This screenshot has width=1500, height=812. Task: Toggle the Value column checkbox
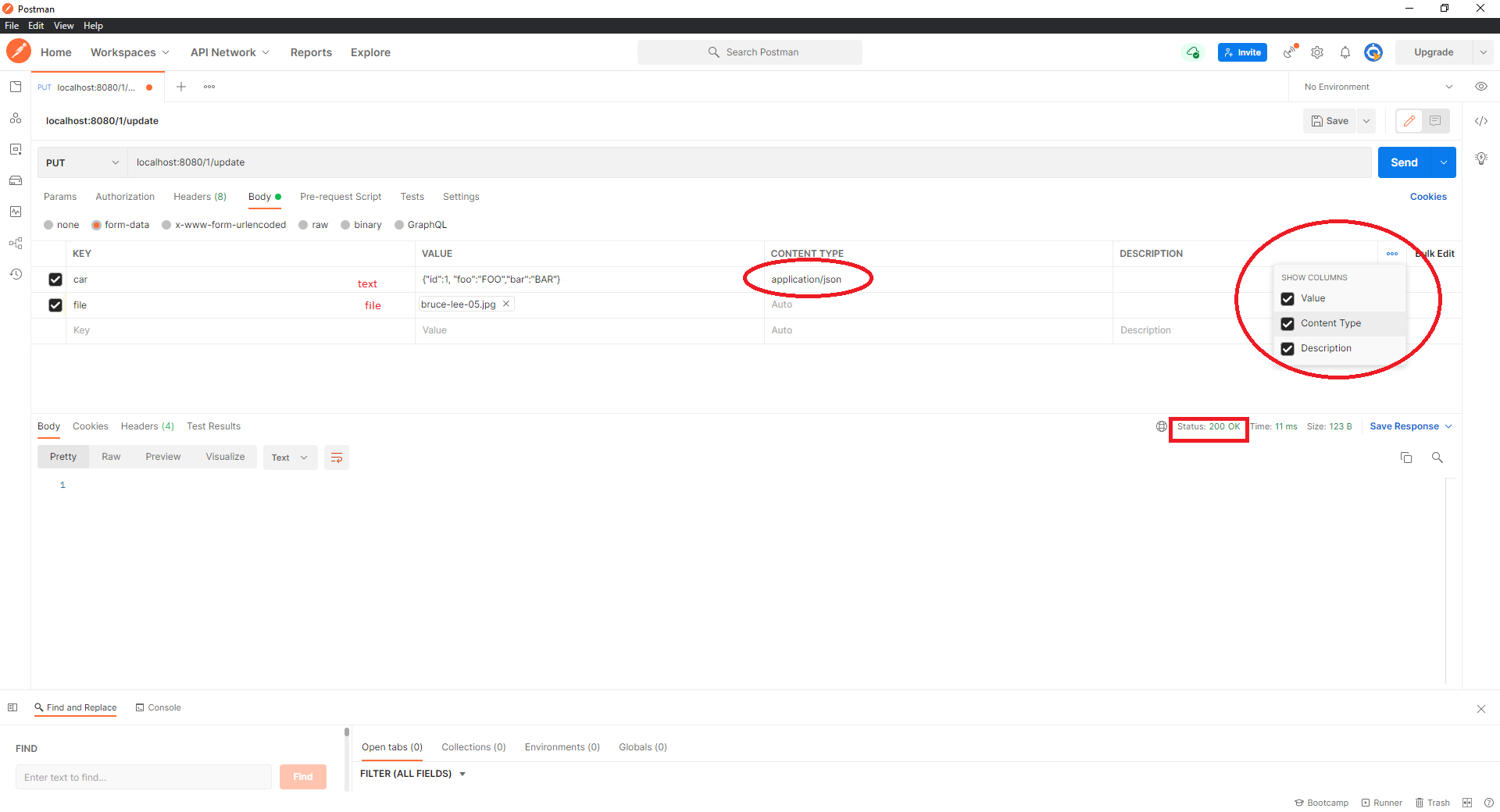point(1287,298)
